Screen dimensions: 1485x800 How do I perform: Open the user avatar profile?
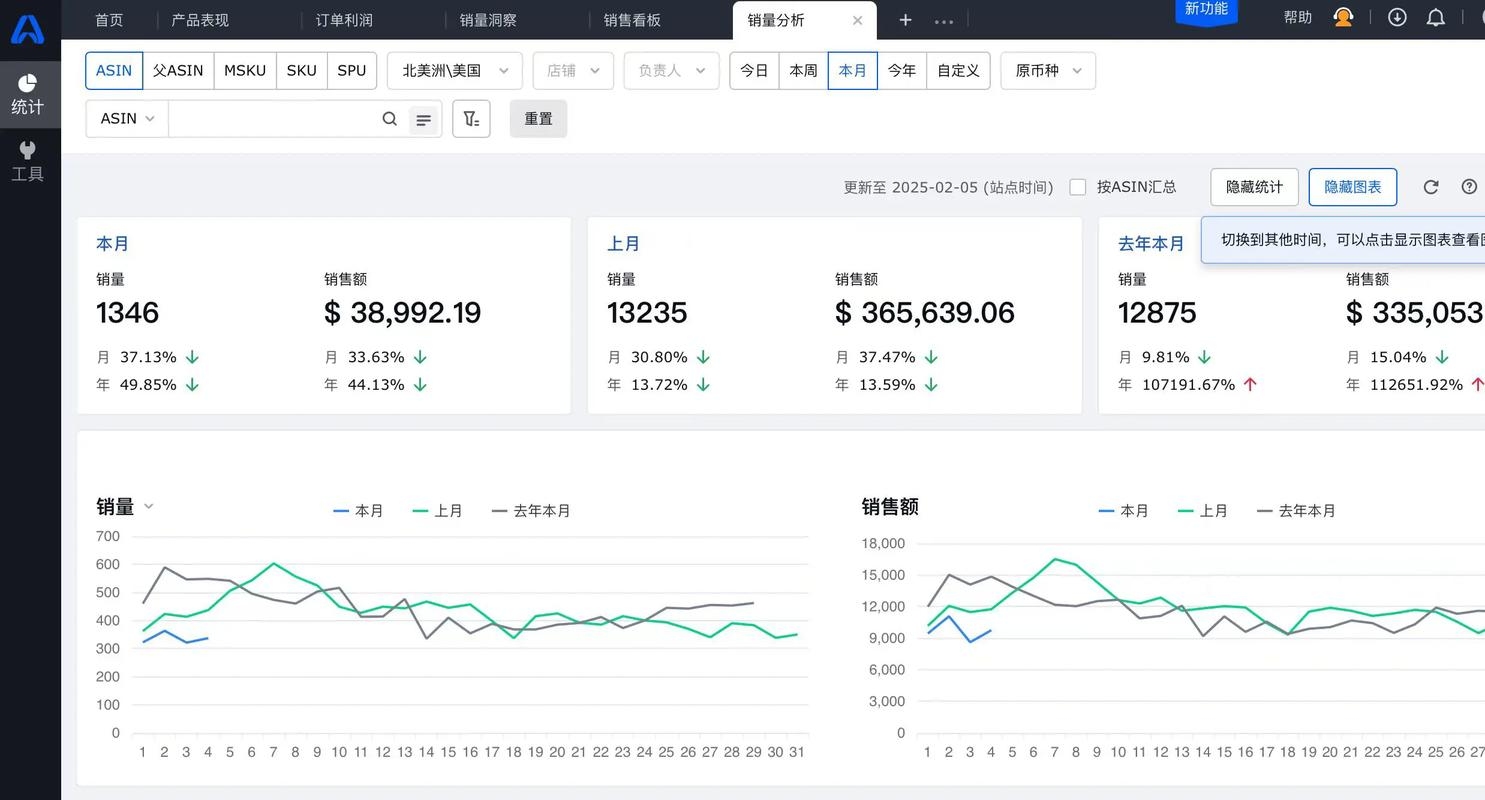[1343, 17]
